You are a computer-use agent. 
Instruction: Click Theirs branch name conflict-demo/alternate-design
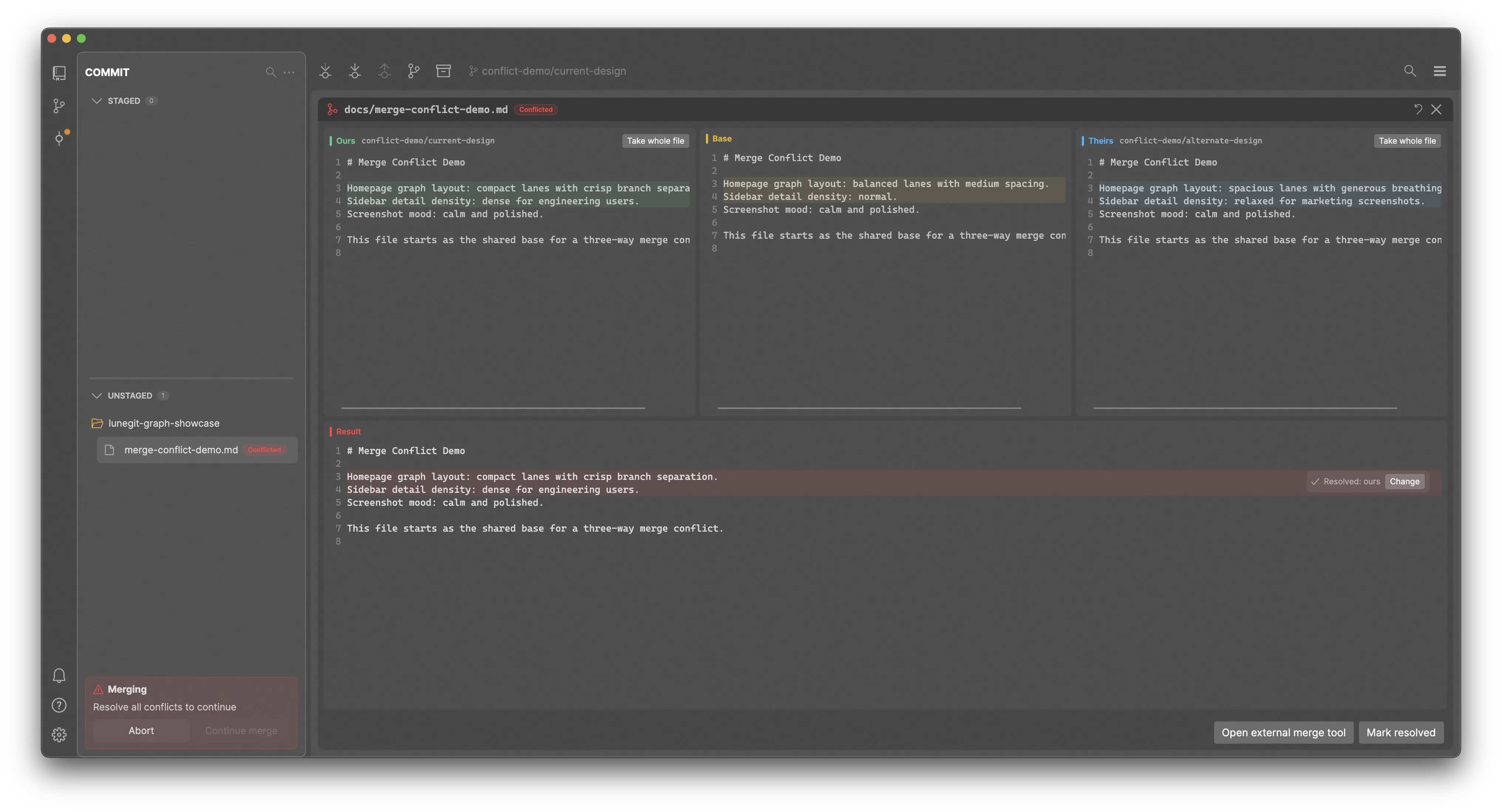[x=1190, y=140]
